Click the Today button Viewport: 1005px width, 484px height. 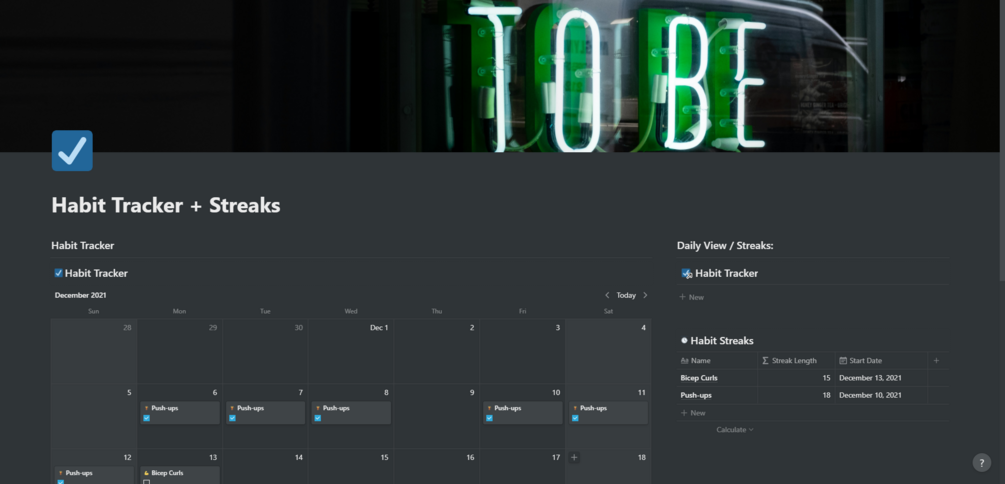pyautogui.click(x=626, y=296)
